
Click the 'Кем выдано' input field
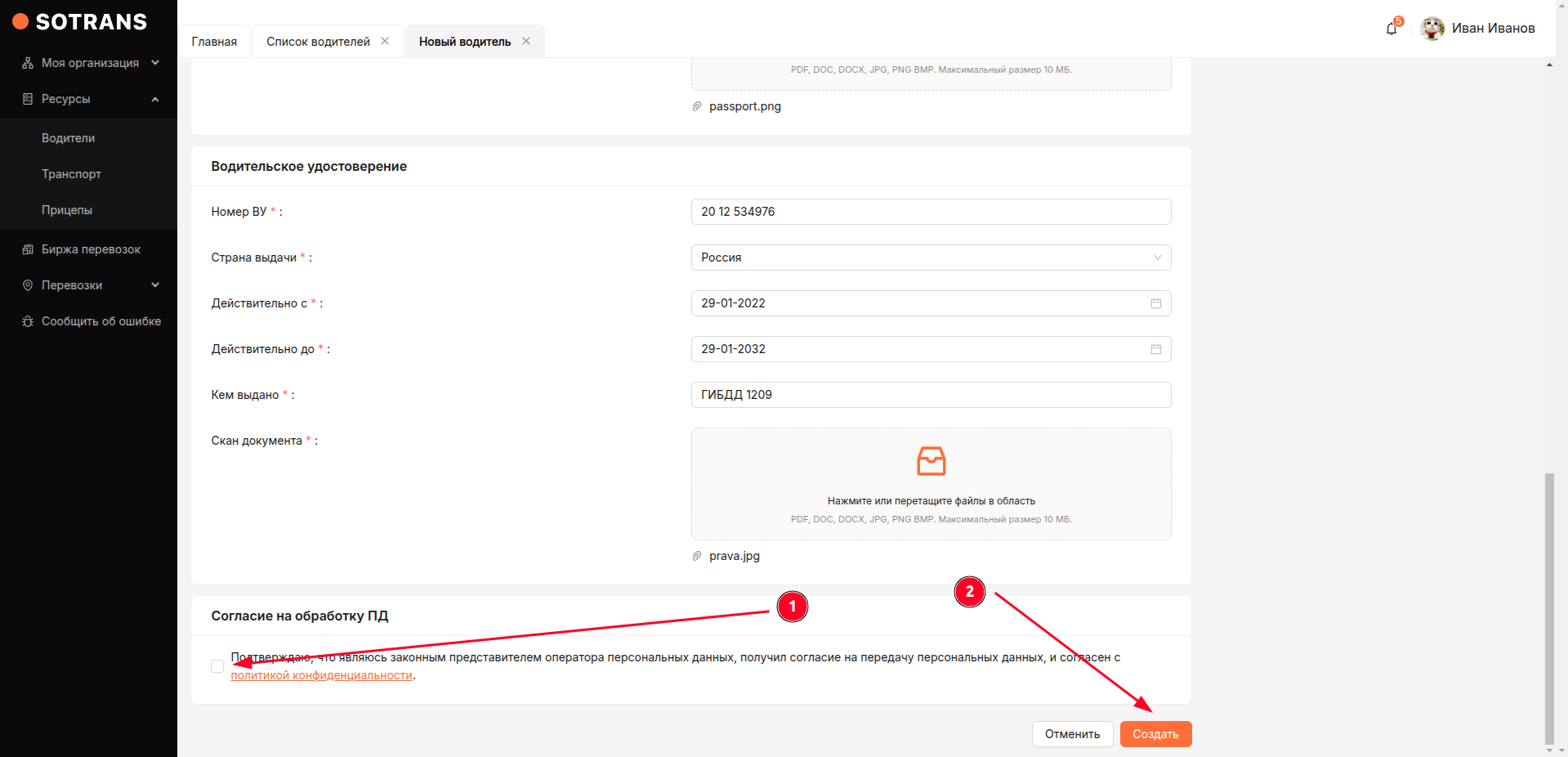[x=930, y=395]
